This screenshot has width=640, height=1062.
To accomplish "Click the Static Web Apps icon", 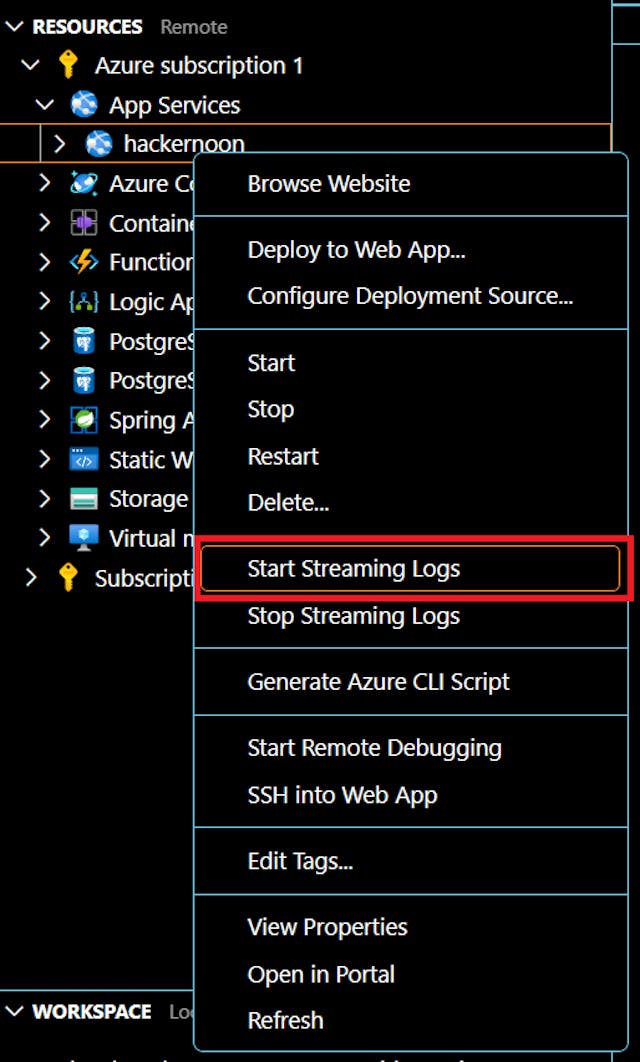I will point(84,460).
